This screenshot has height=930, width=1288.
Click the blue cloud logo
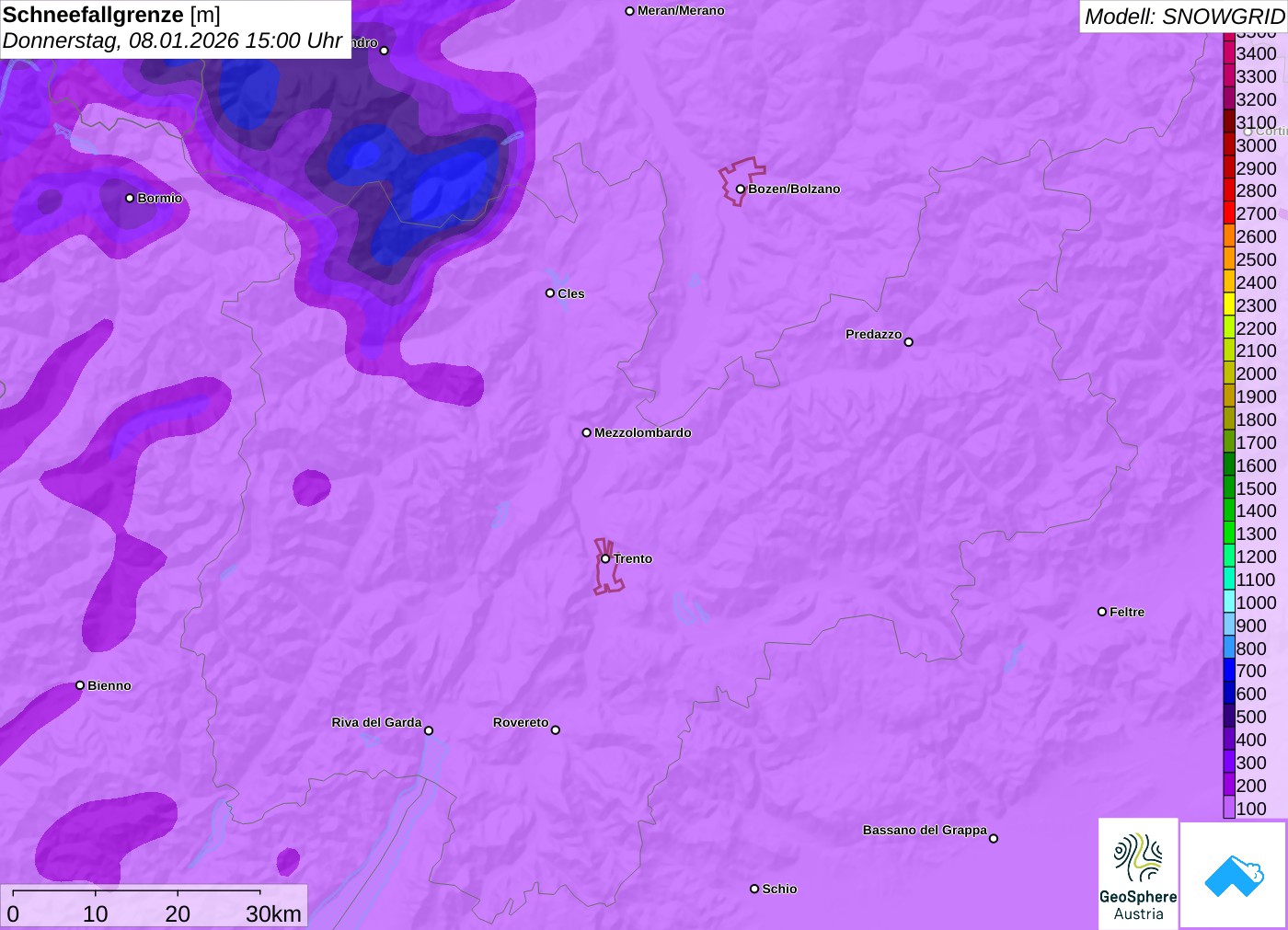(x=1234, y=875)
